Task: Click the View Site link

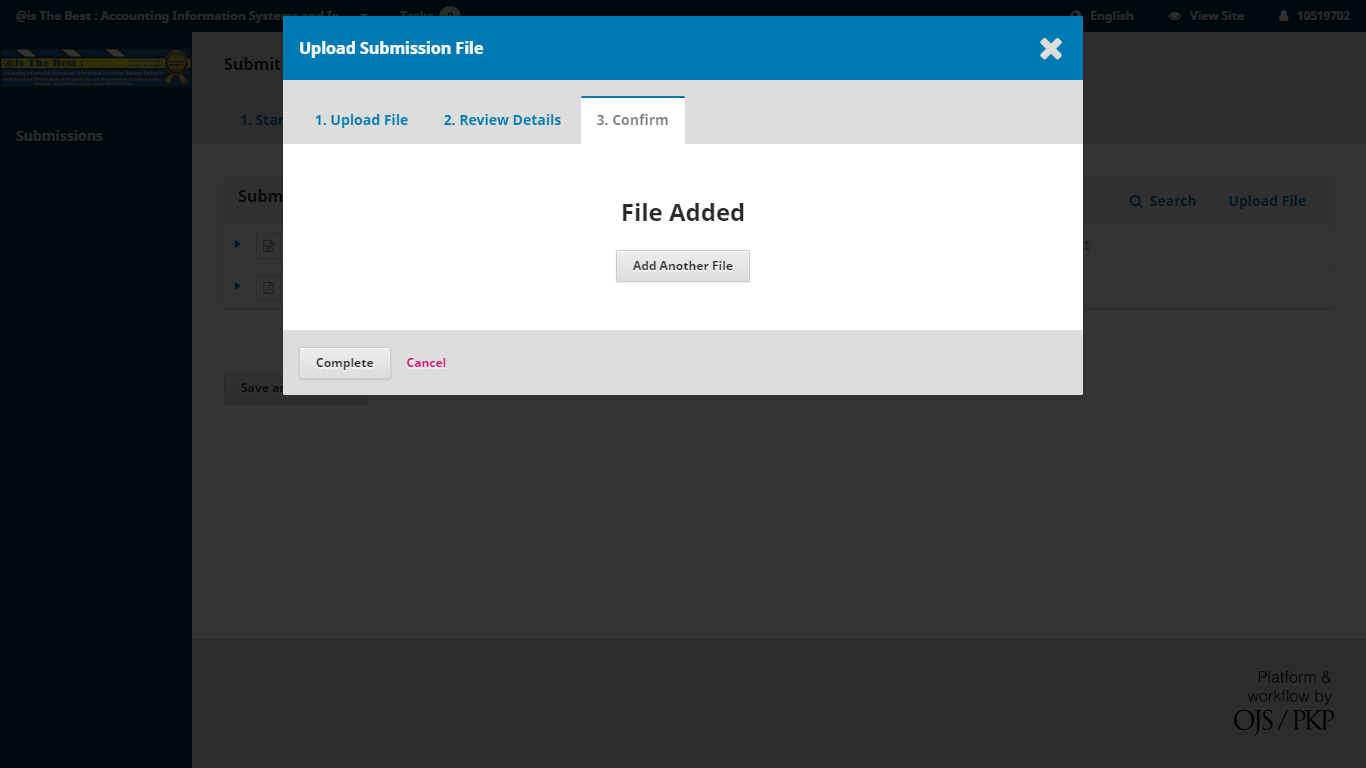Action: (x=1207, y=16)
